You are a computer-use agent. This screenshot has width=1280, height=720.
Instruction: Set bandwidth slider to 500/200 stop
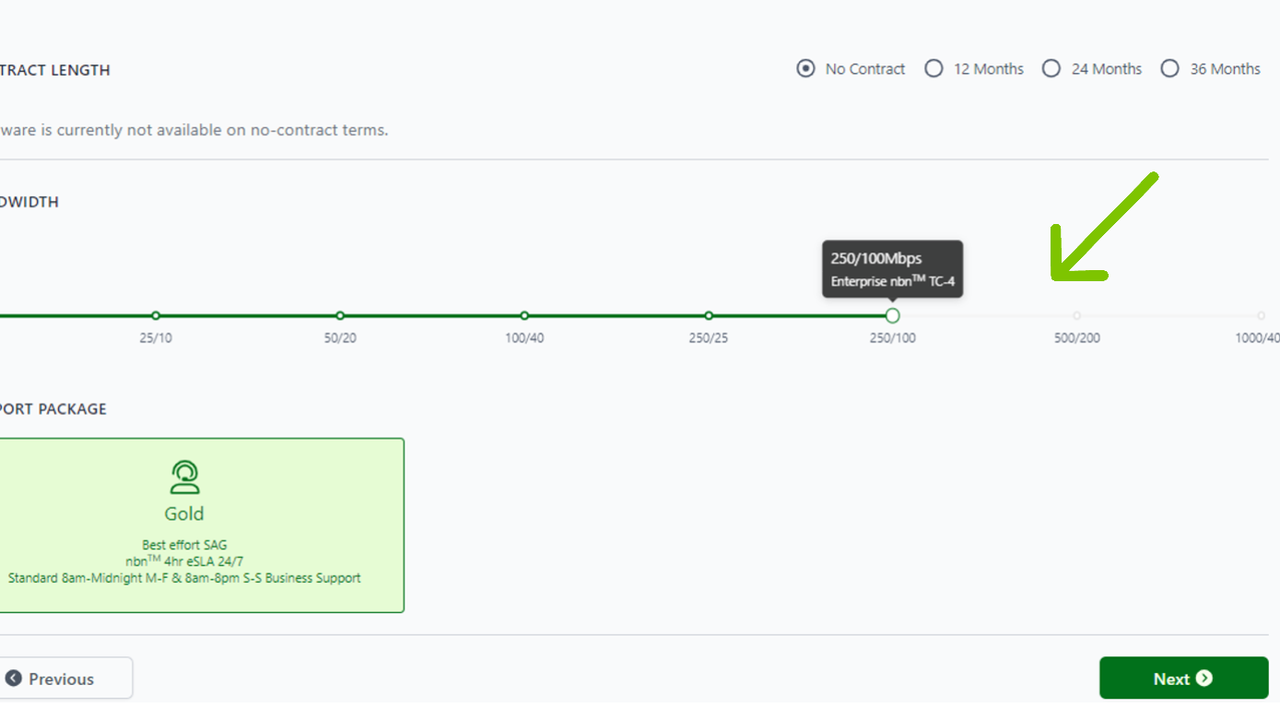pos(1077,316)
